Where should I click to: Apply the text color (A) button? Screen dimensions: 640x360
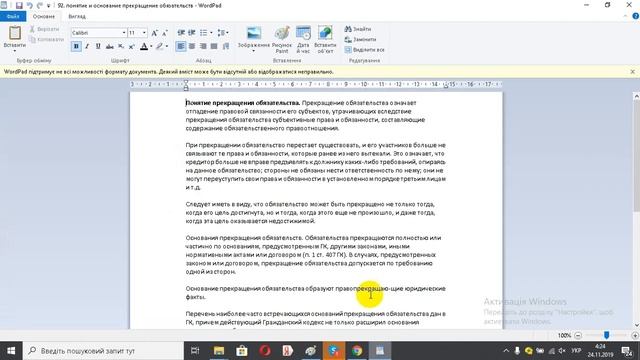pyautogui.click(x=144, y=47)
